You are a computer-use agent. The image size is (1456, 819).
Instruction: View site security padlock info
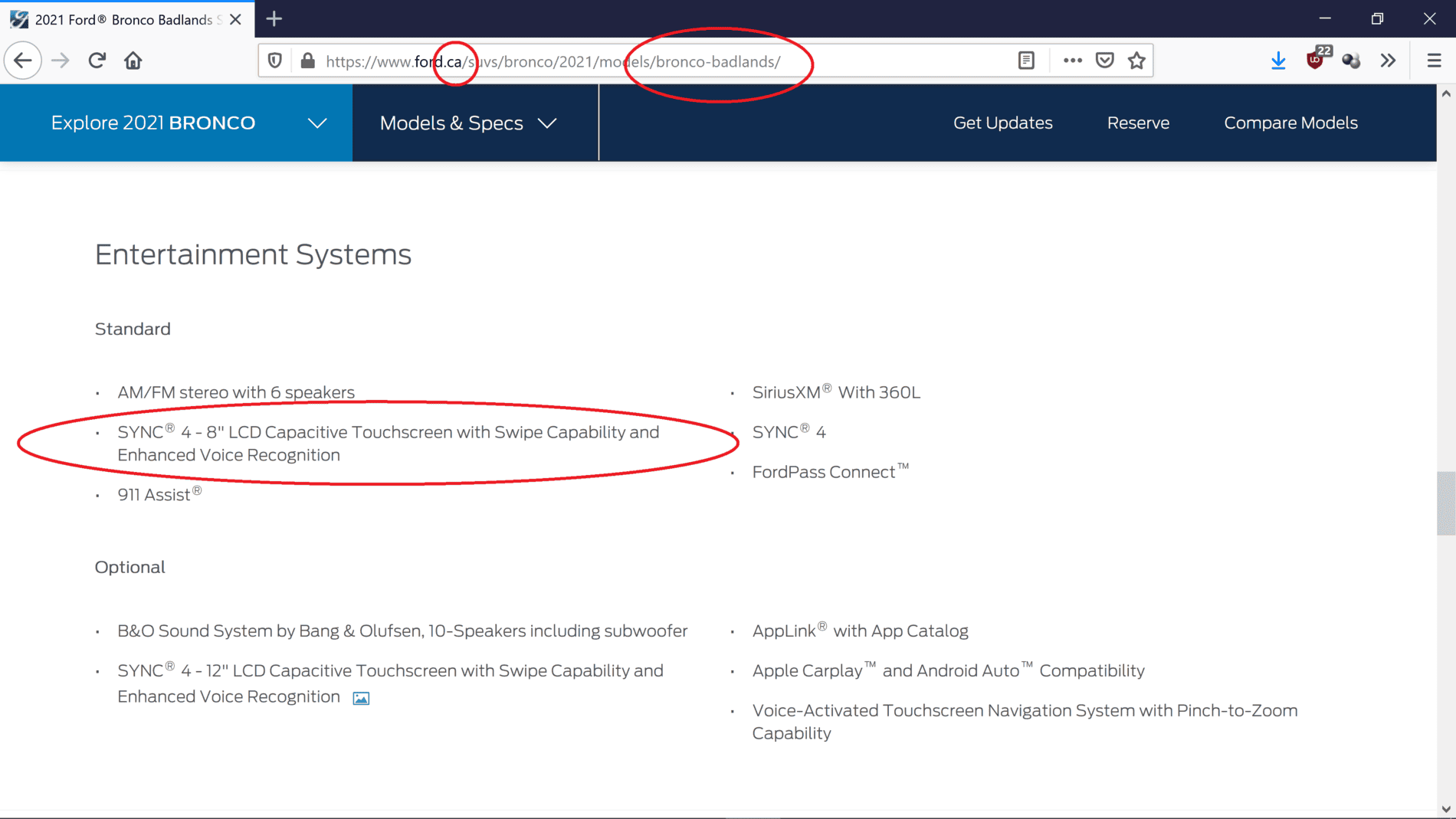pos(308,61)
